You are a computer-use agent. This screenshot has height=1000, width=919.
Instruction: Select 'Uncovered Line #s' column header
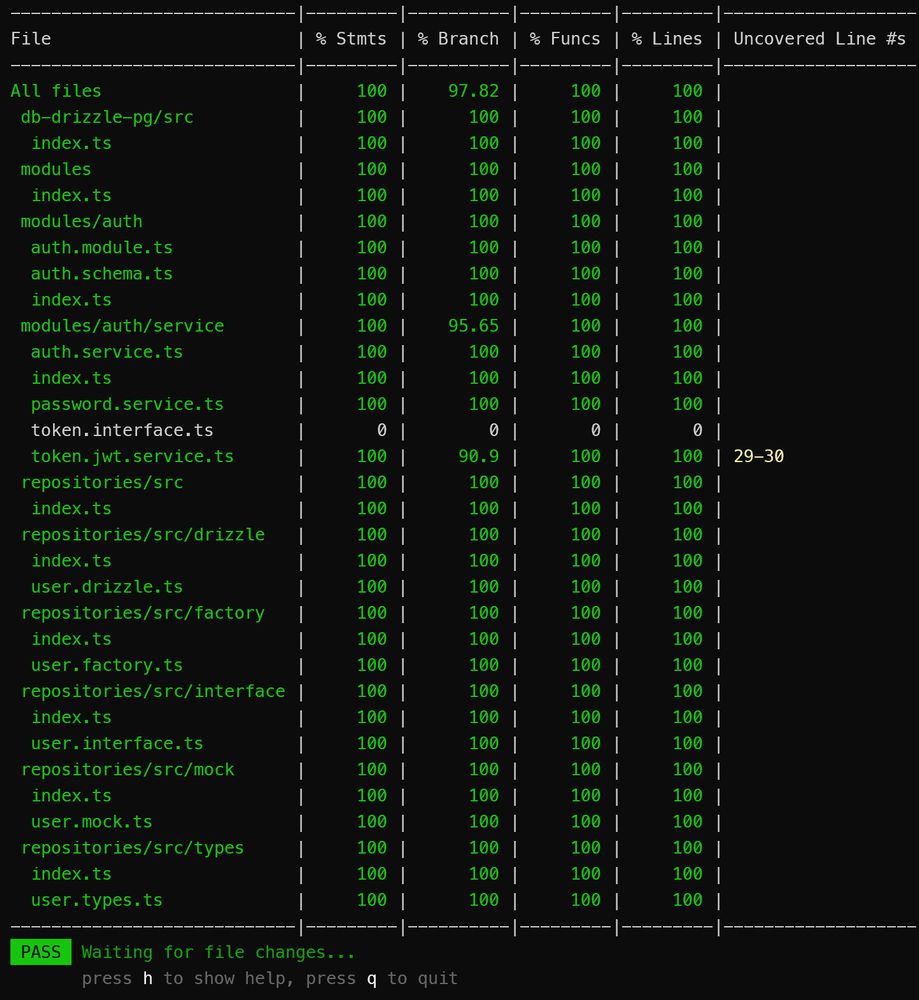click(x=820, y=39)
